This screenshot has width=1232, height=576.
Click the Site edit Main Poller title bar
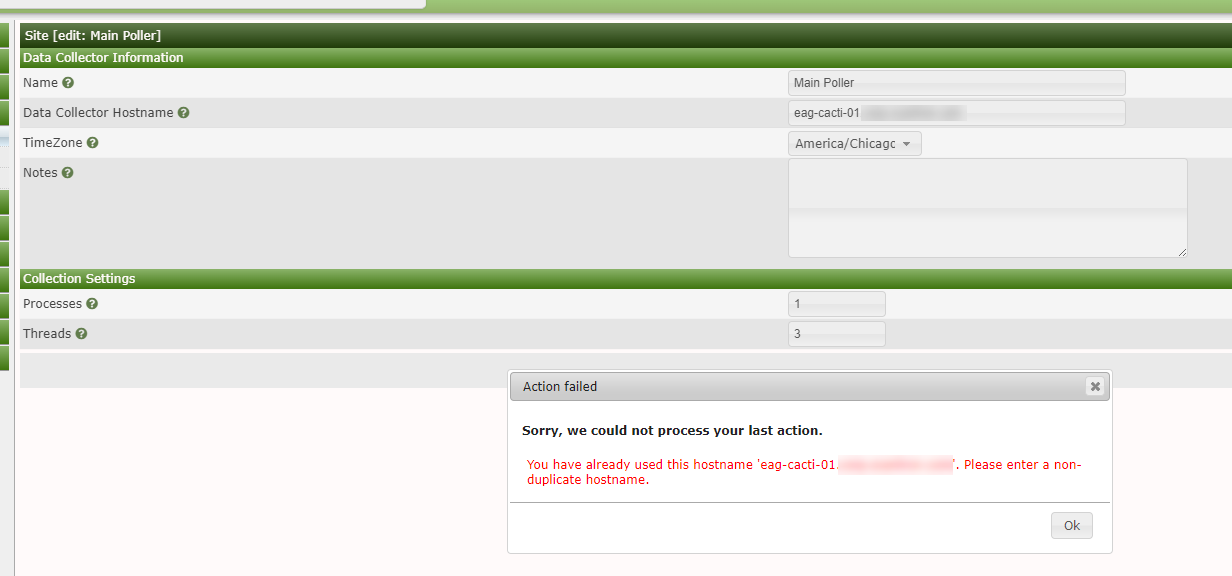(x=93, y=34)
